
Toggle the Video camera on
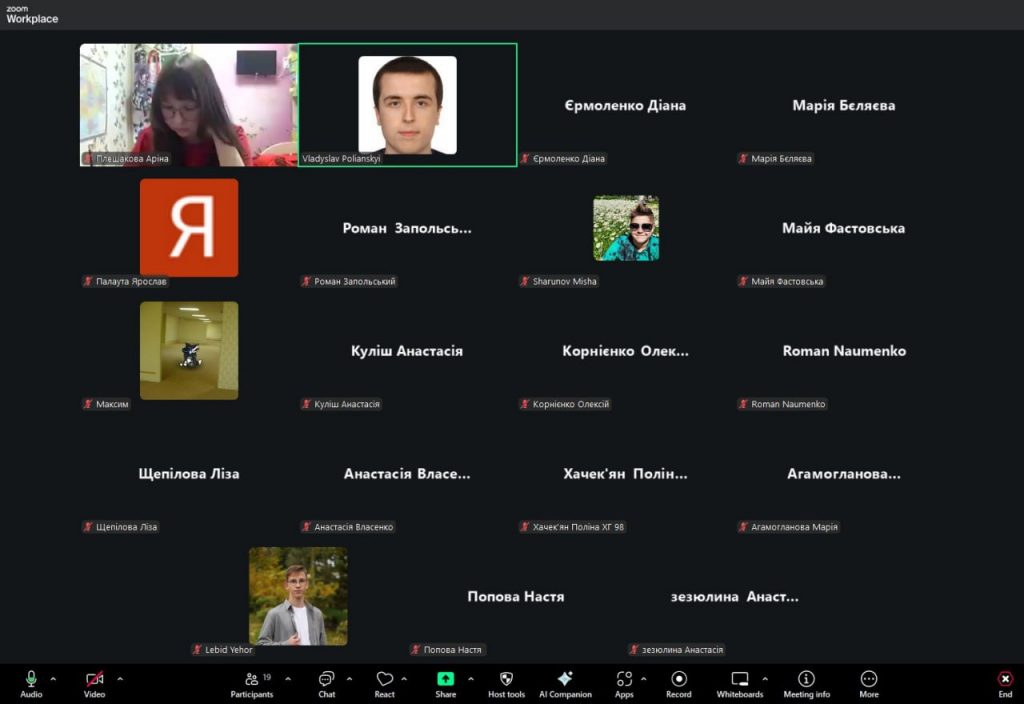pos(94,683)
